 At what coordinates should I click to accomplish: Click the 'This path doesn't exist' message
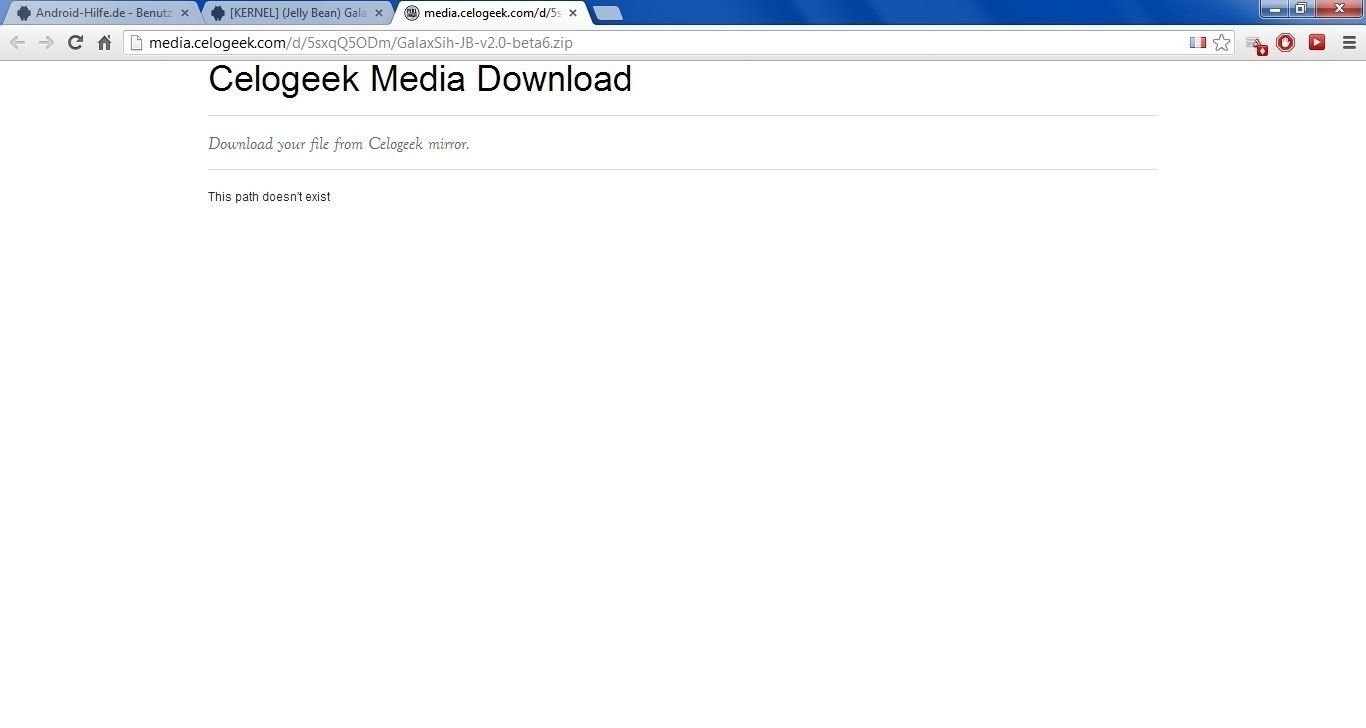[269, 197]
